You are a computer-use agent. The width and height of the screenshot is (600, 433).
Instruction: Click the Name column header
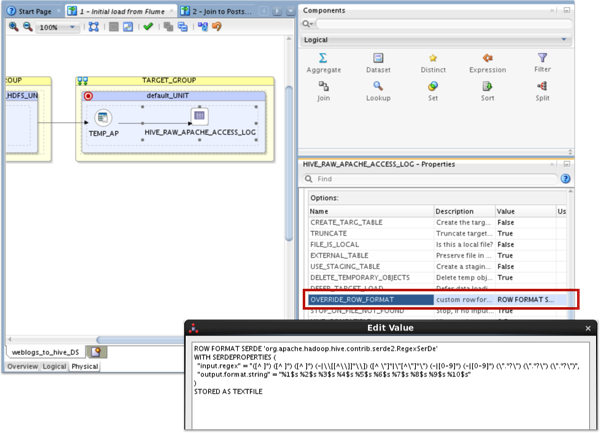pos(371,211)
